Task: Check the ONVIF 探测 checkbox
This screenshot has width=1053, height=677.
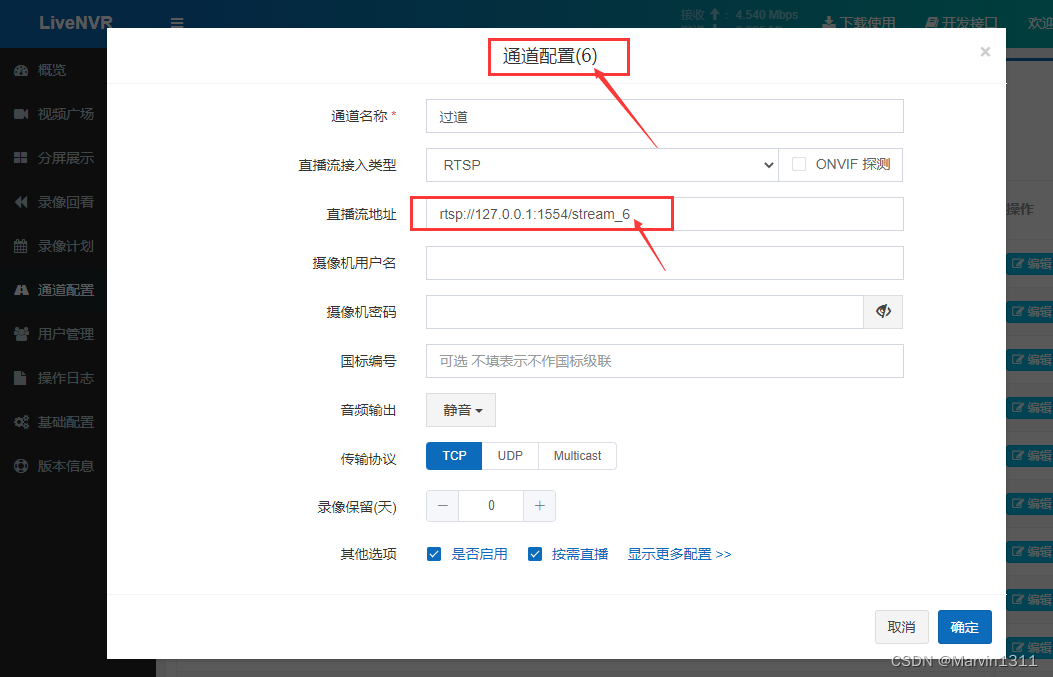Action: (x=798, y=165)
